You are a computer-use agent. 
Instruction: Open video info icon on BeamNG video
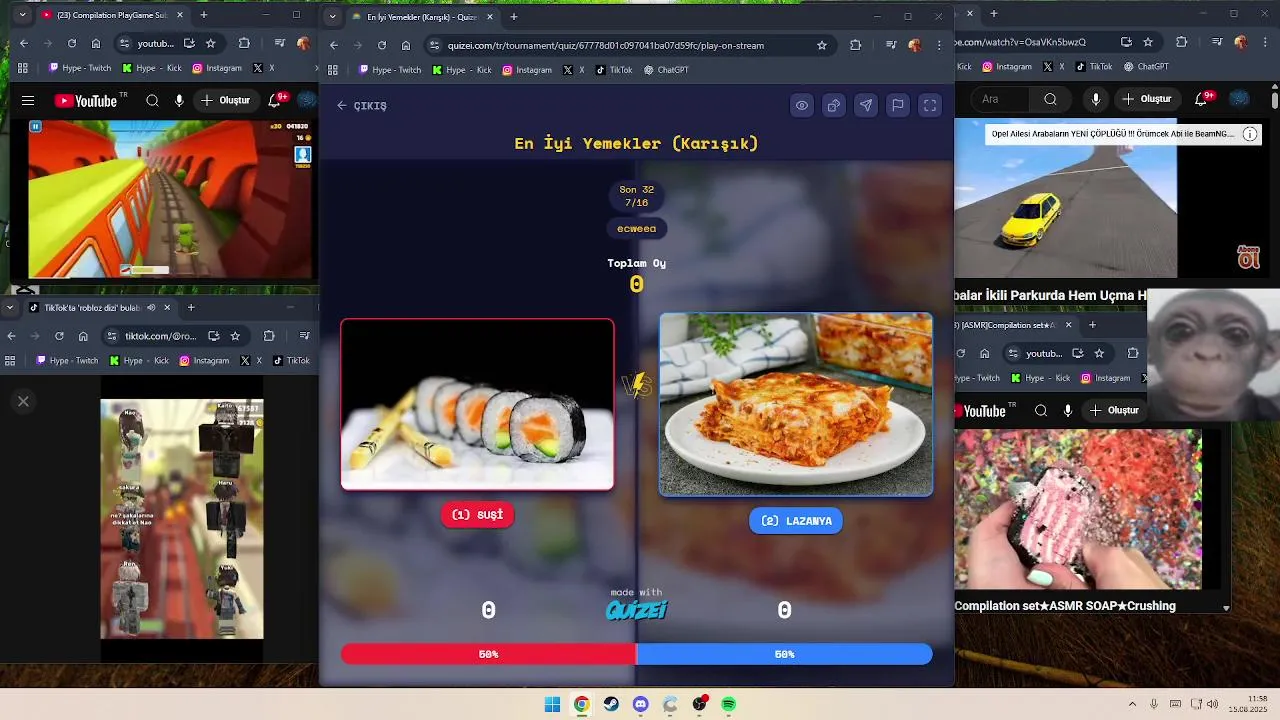tap(1250, 134)
